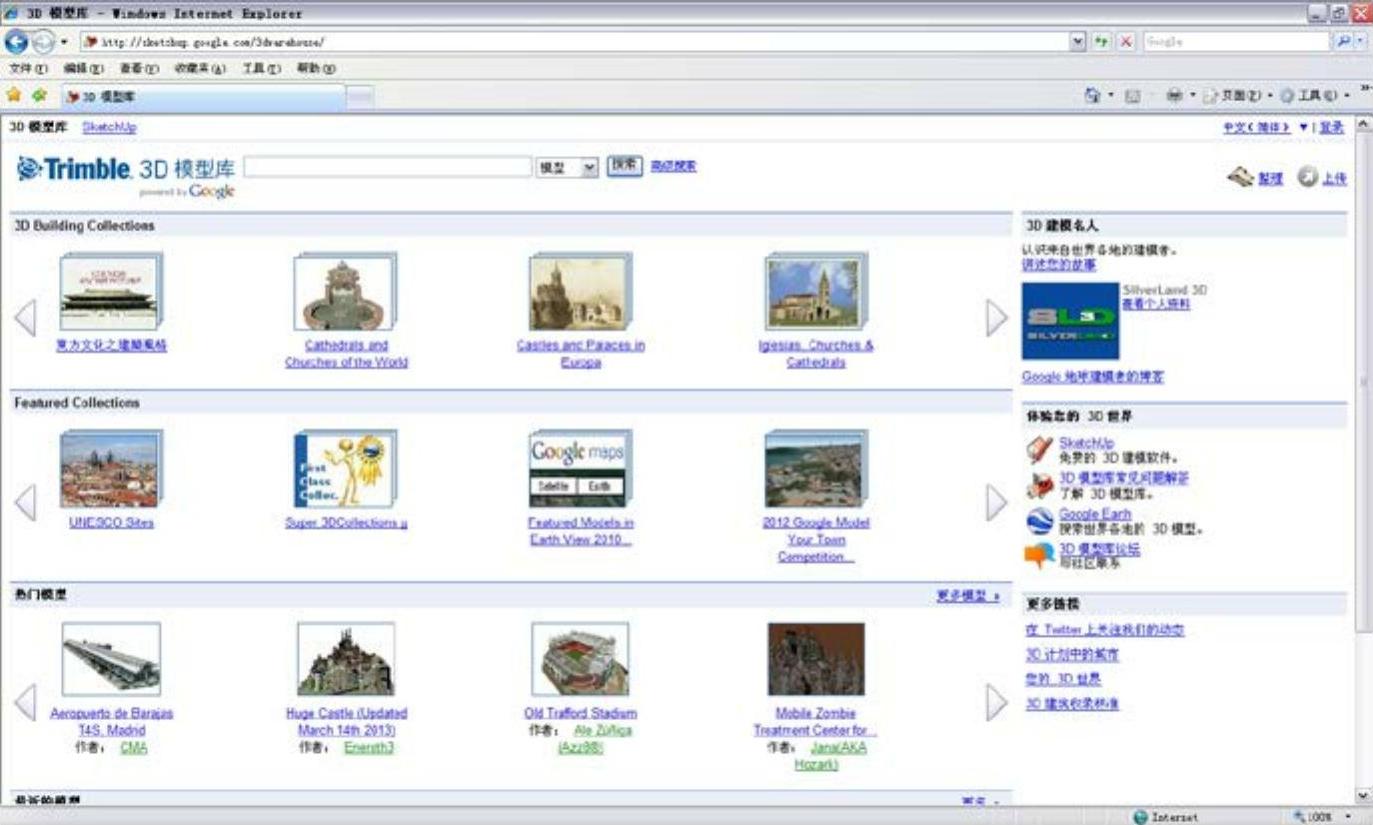Image resolution: width=1373 pixels, height=825 pixels.
Task: Open the UNESCO Sites collection thumbnail
Action: pos(110,469)
